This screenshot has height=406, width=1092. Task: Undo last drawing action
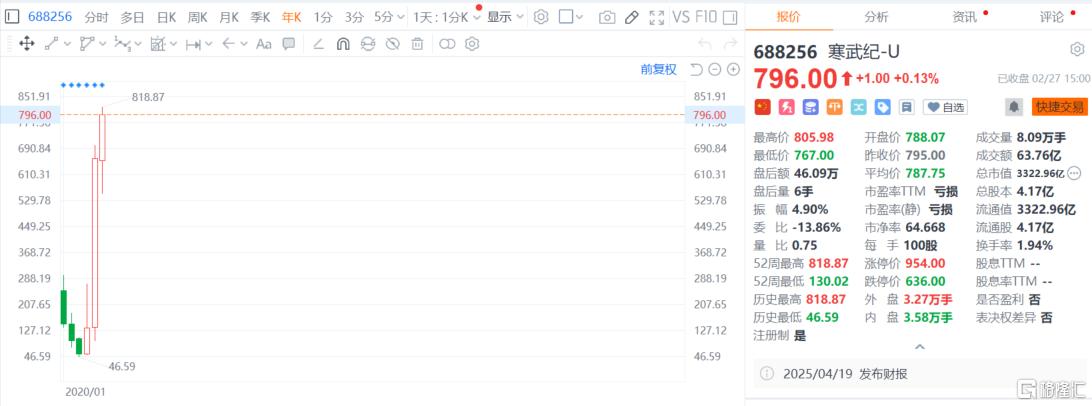705,45
